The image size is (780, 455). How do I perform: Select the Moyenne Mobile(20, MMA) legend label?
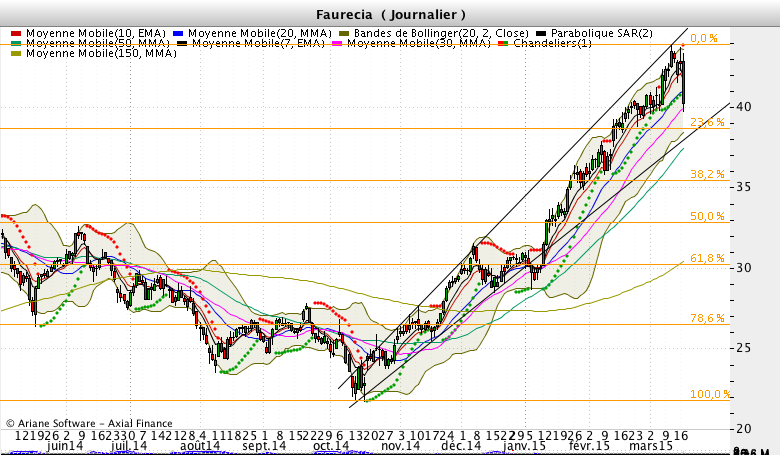[260, 34]
